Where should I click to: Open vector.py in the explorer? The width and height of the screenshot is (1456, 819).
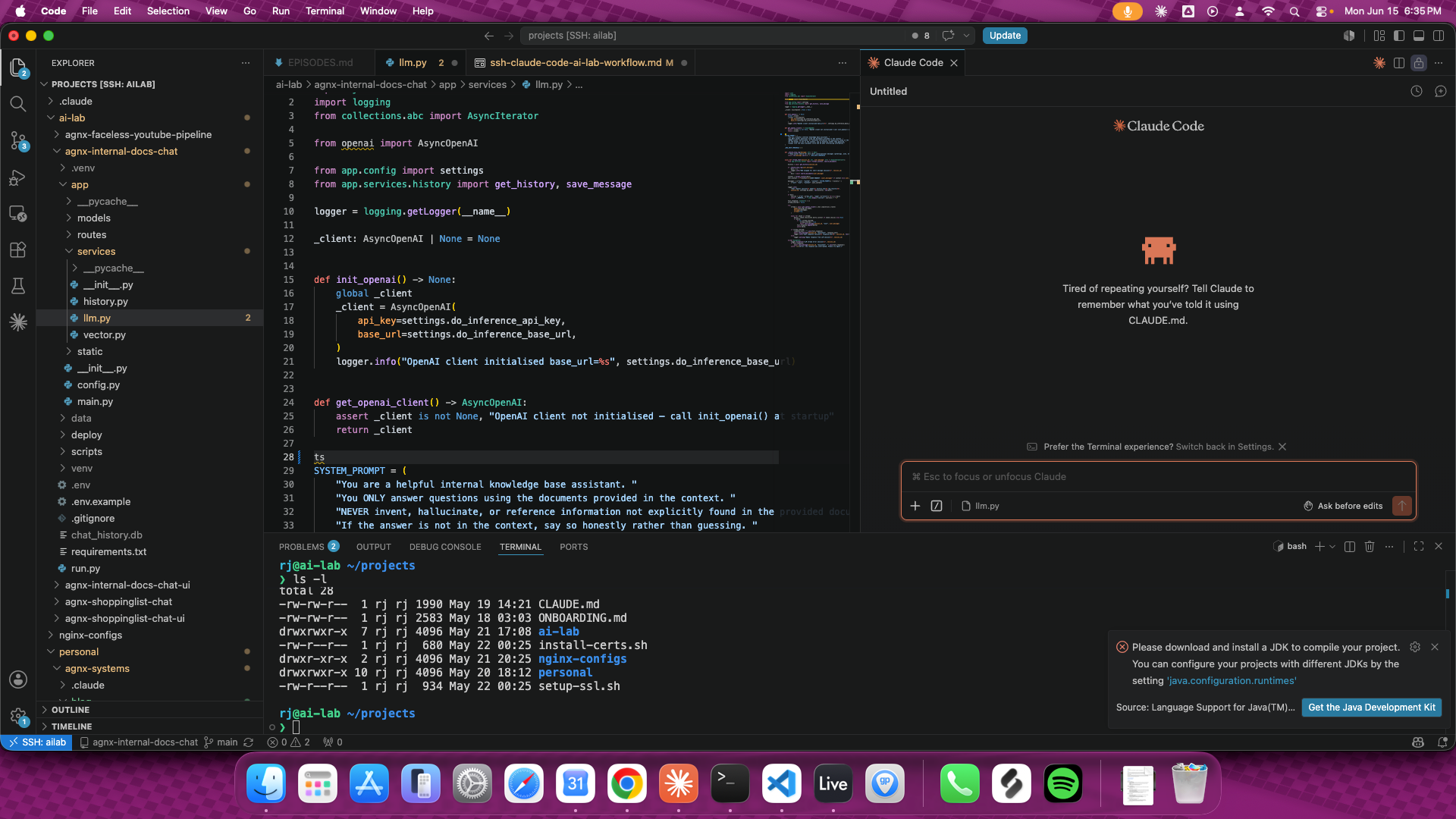tap(105, 334)
